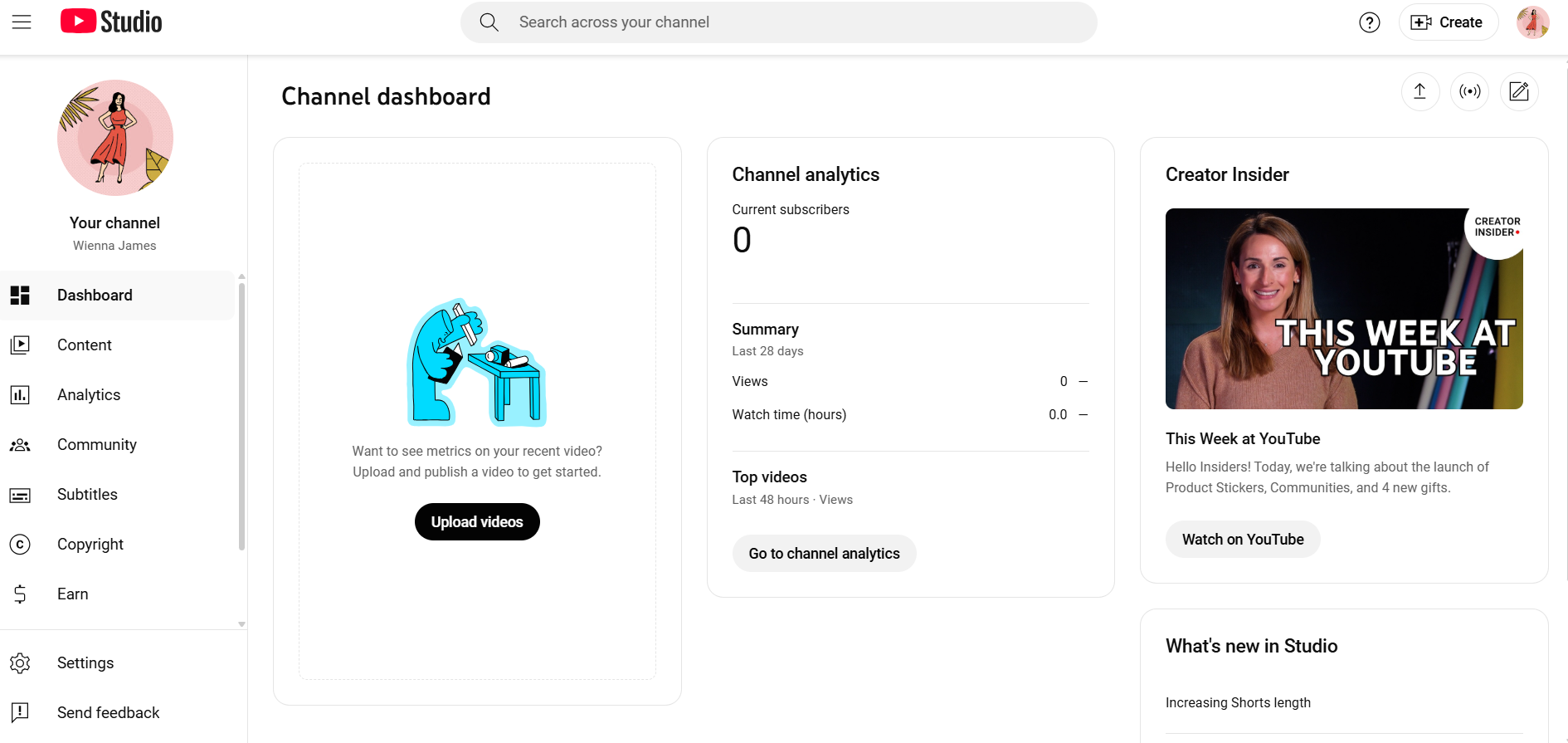Viewport: 1568px width, 743px height.
Task: Click the Settings gear icon
Action: (x=20, y=663)
